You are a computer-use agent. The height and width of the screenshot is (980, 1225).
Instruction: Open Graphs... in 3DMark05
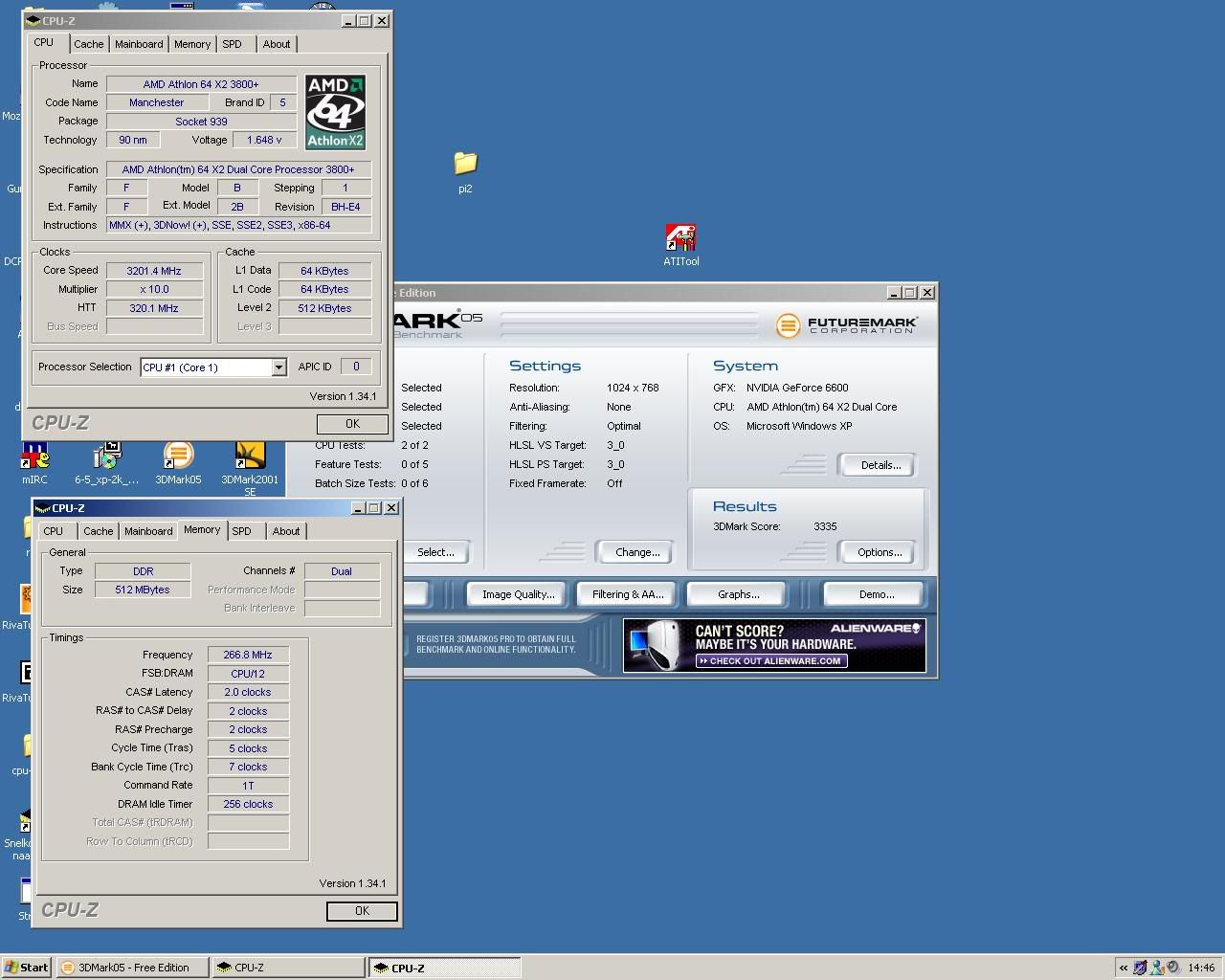coord(738,594)
